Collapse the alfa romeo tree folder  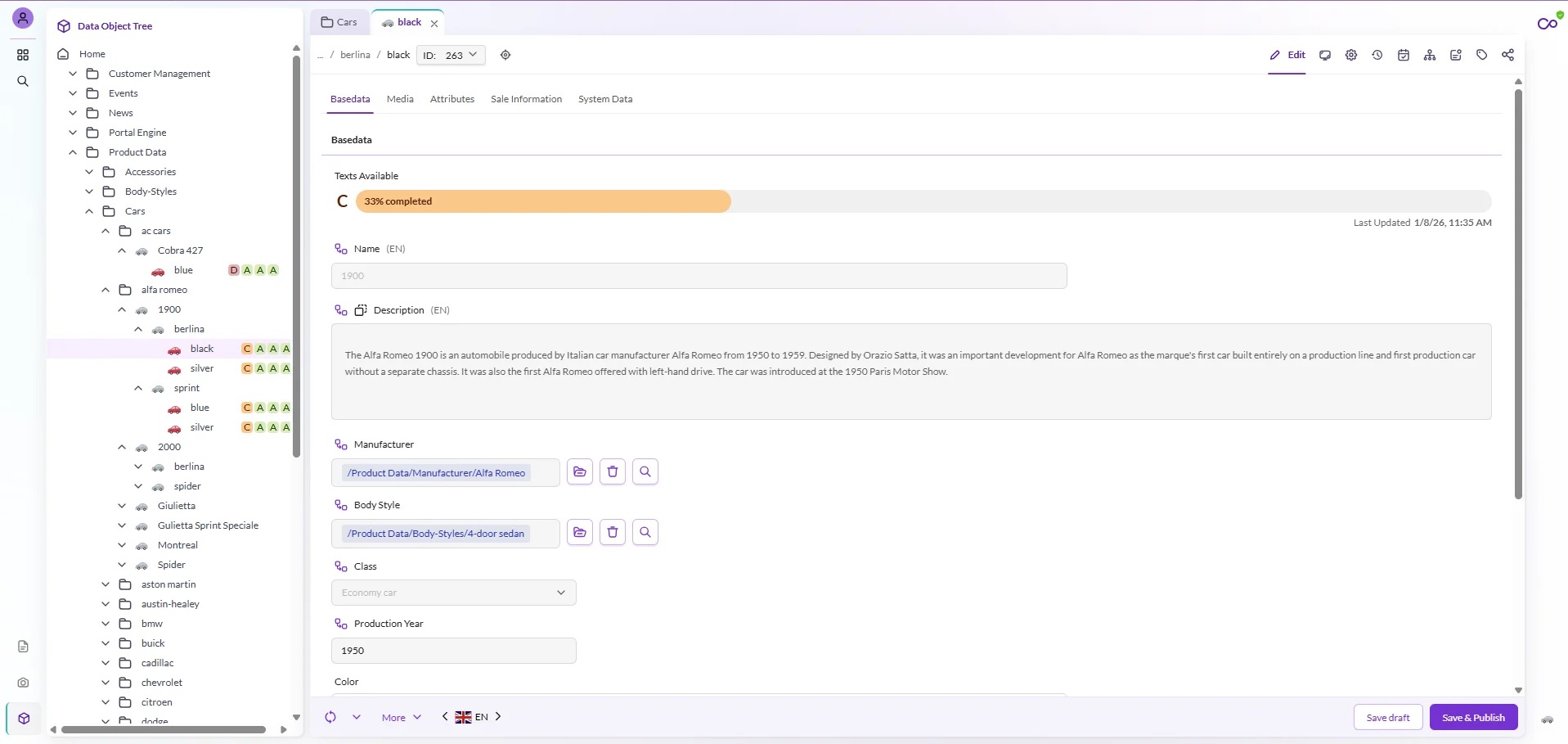106,290
